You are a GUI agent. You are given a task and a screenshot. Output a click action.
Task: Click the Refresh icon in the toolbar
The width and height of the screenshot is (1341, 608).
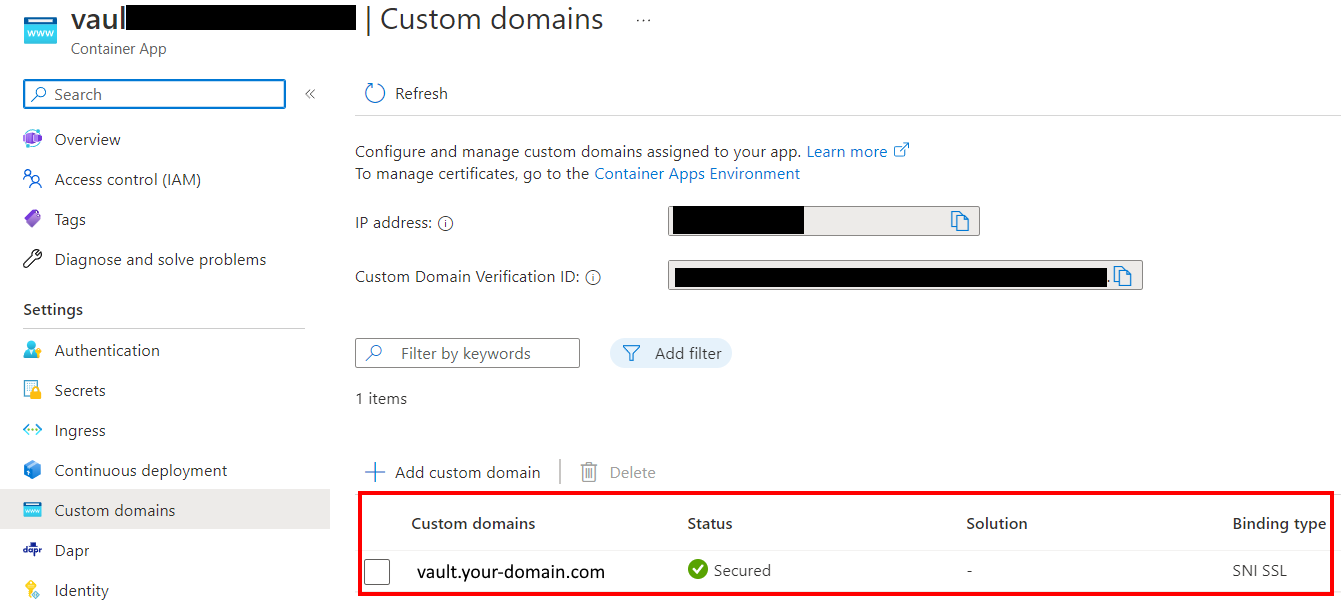point(375,93)
